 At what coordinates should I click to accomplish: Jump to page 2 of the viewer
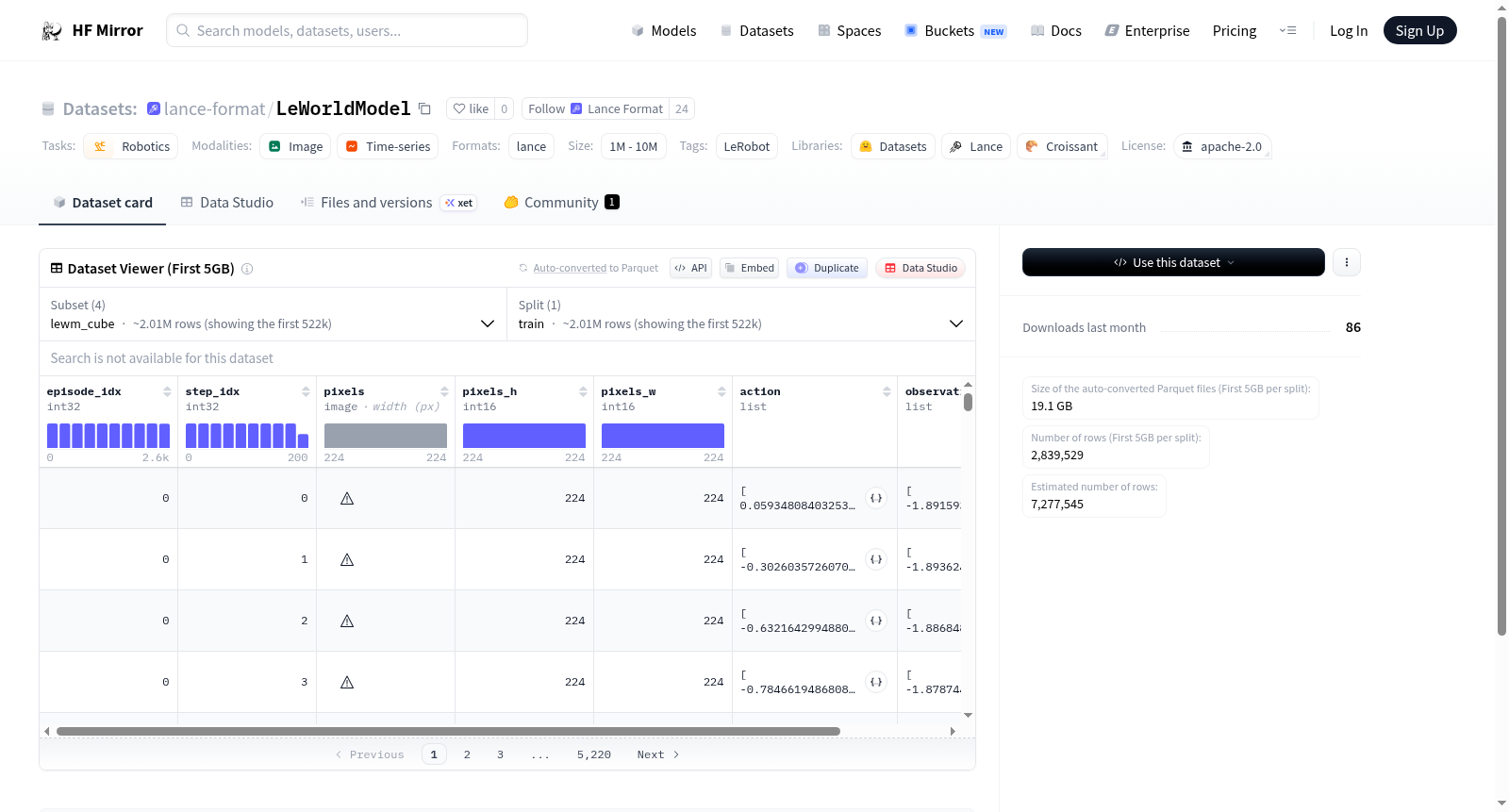coord(467,754)
